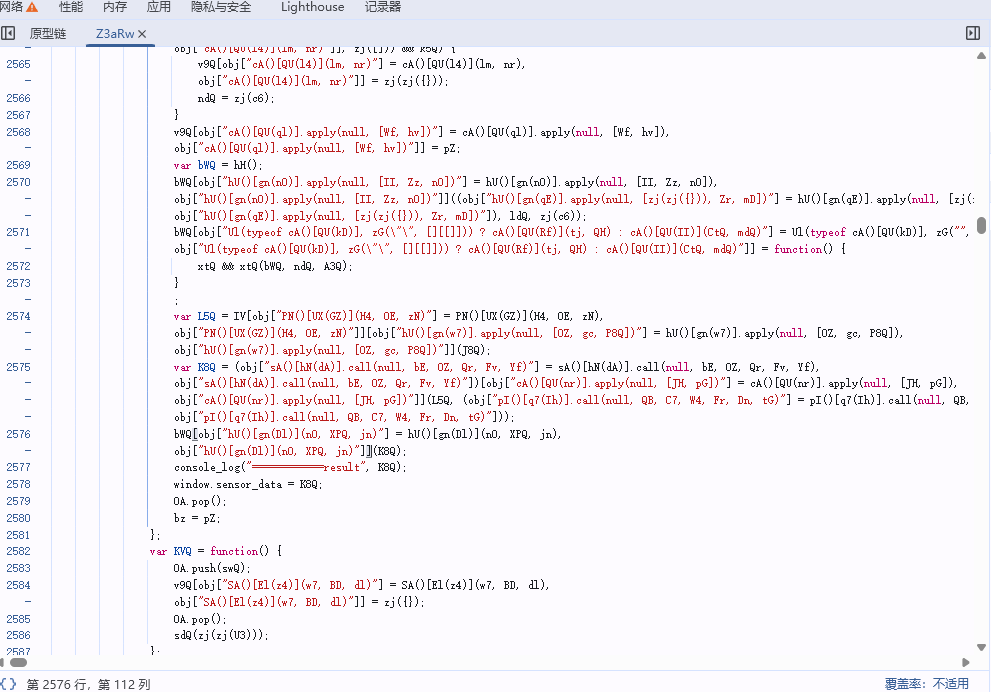Select the 原型链 file tab
Viewport: 991px width, 692px height.
pyautogui.click(x=47, y=33)
